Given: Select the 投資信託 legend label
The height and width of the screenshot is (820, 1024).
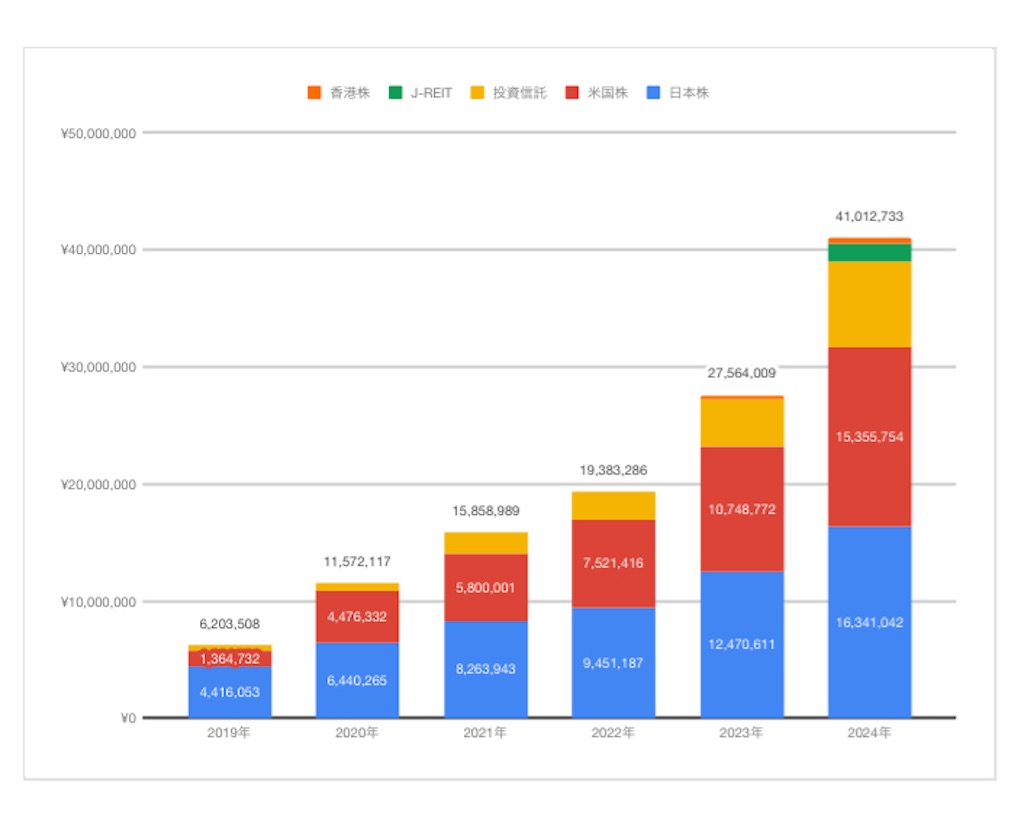Looking at the screenshot, I should [520, 93].
